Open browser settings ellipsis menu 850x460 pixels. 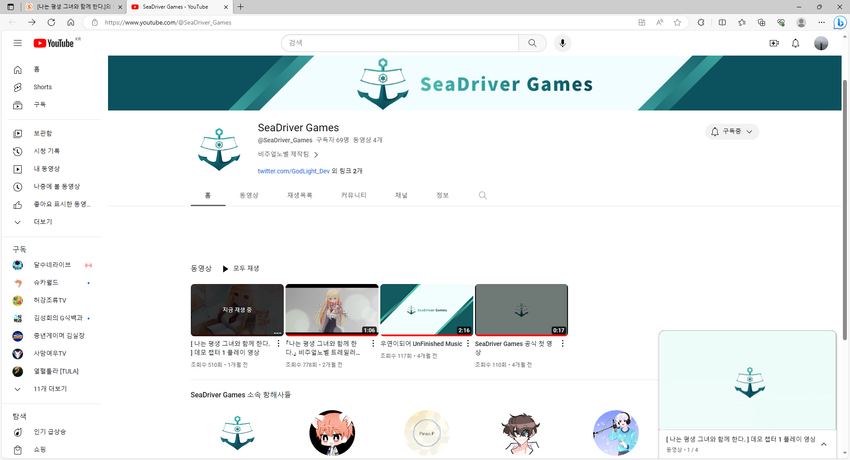[821, 22]
